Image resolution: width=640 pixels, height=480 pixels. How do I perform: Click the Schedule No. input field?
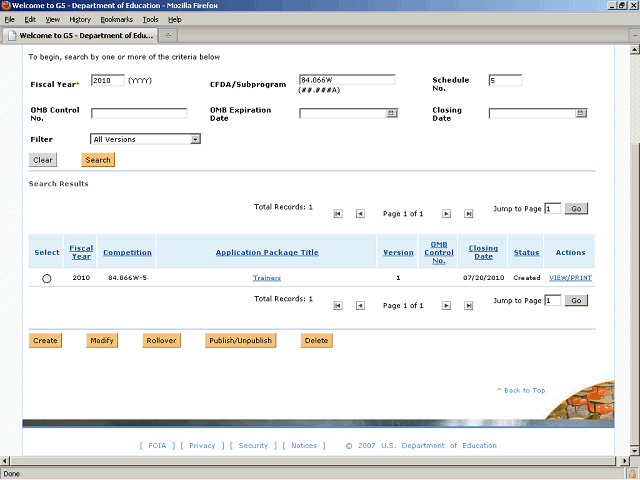tap(505, 80)
